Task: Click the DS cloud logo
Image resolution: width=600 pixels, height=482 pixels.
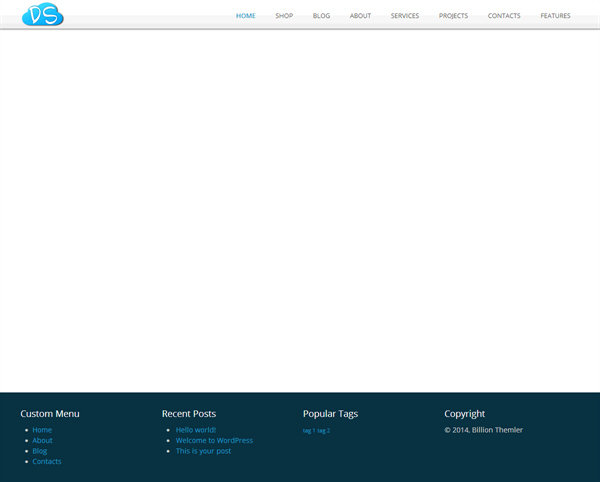Action: pyautogui.click(x=42, y=14)
